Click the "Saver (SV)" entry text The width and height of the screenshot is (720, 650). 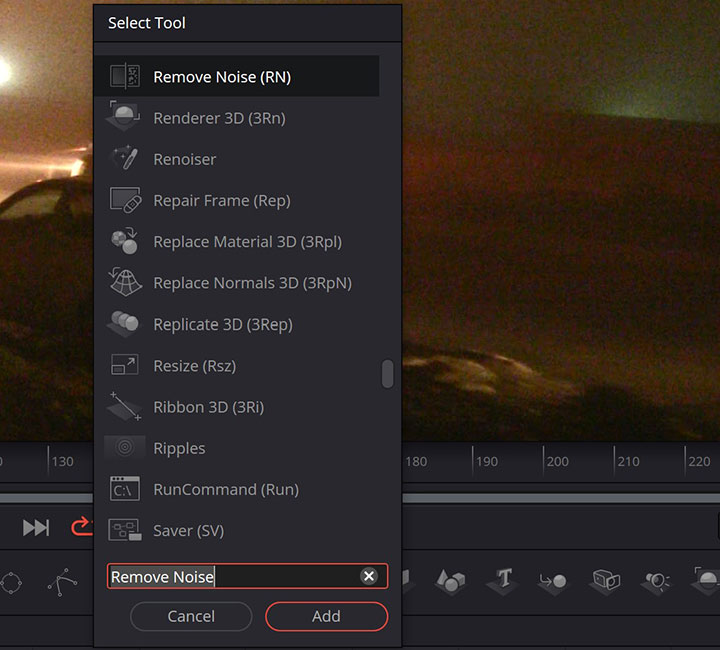point(188,531)
